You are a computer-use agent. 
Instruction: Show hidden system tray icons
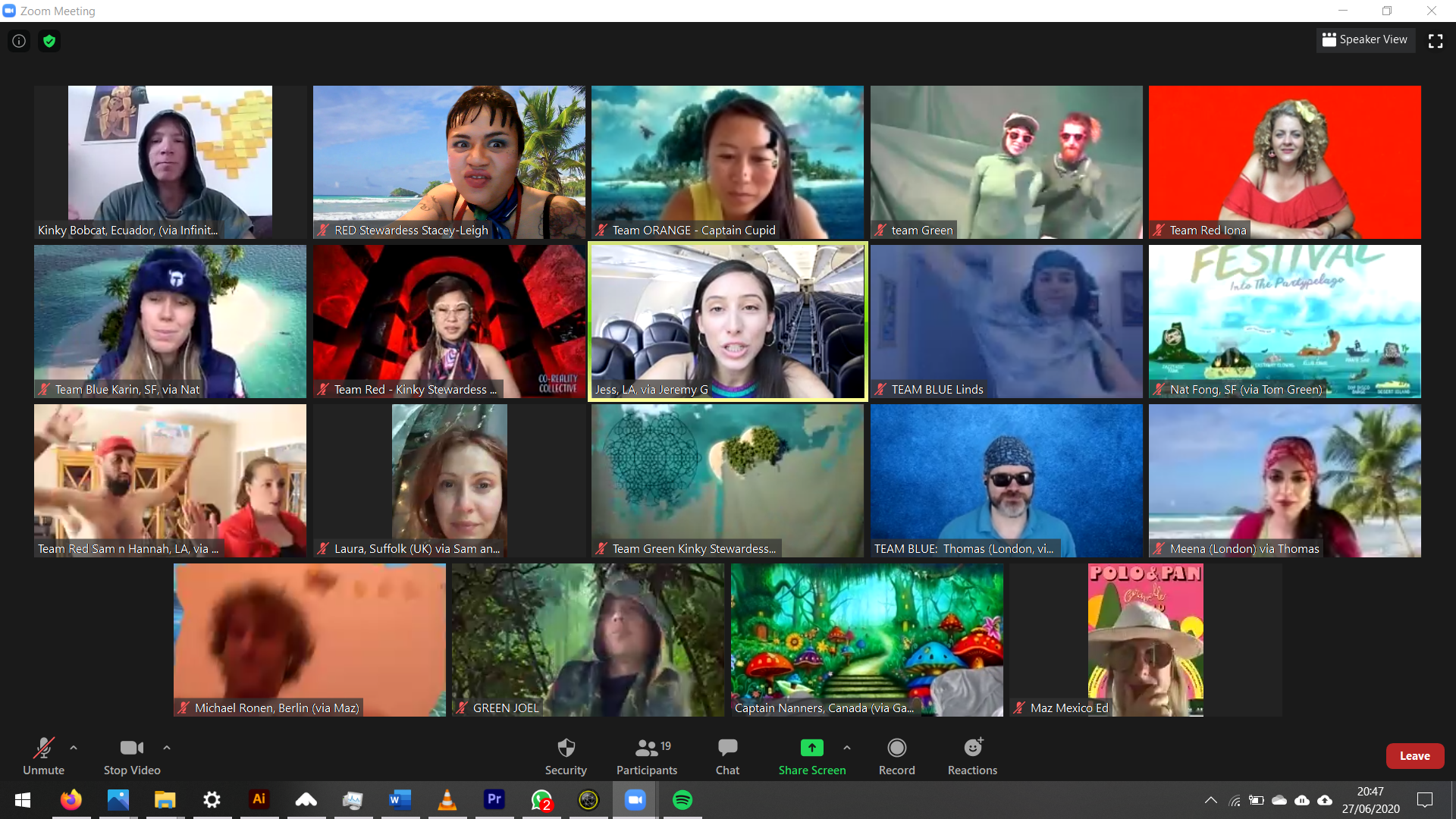pyautogui.click(x=1211, y=800)
